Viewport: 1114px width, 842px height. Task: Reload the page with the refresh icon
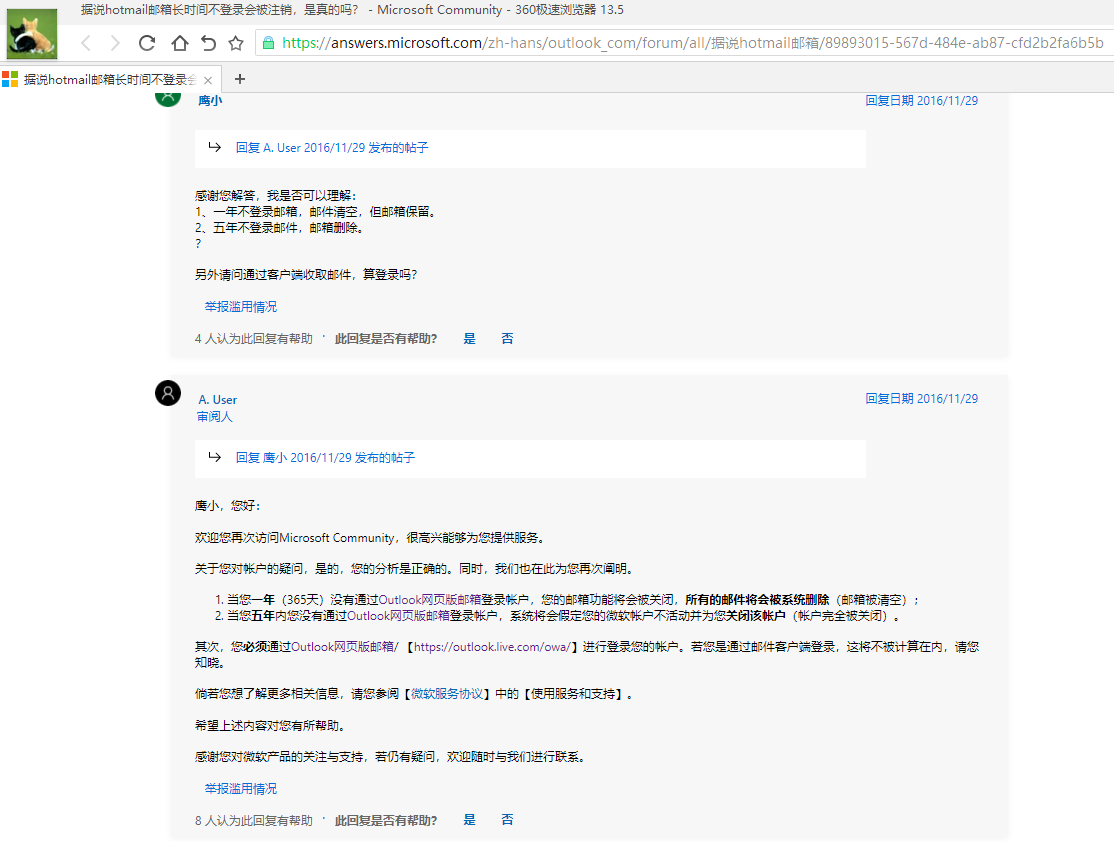(147, 43)
